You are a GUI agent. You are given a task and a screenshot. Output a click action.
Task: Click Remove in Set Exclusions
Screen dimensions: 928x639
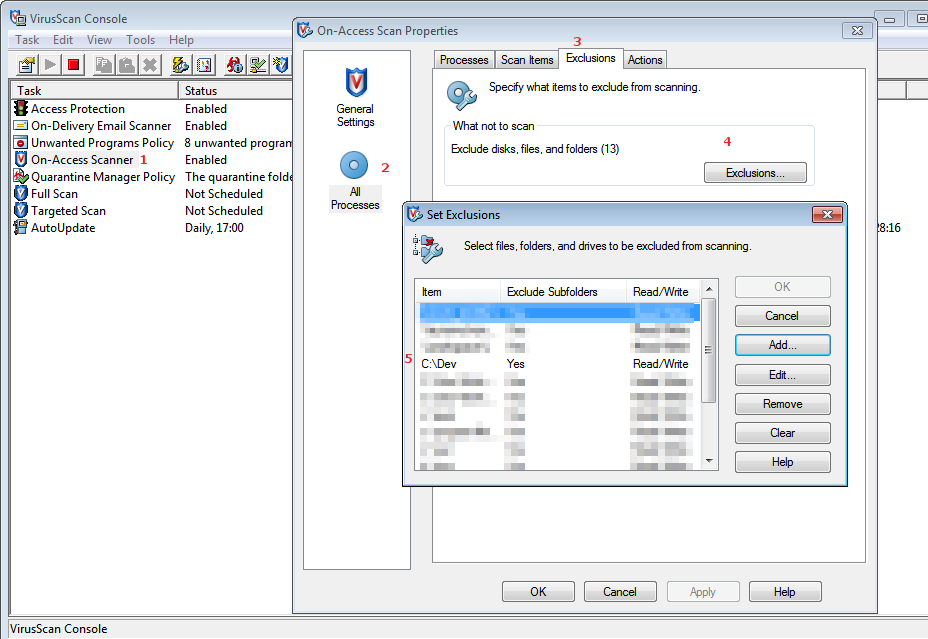[782, 404]
